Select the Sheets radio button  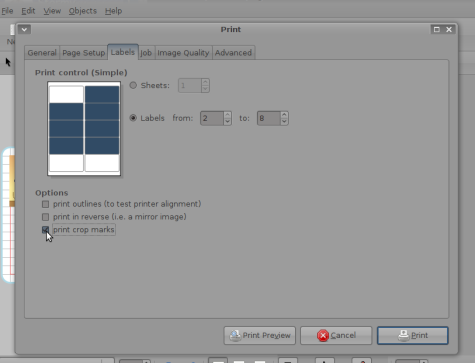tap(133, 85)
